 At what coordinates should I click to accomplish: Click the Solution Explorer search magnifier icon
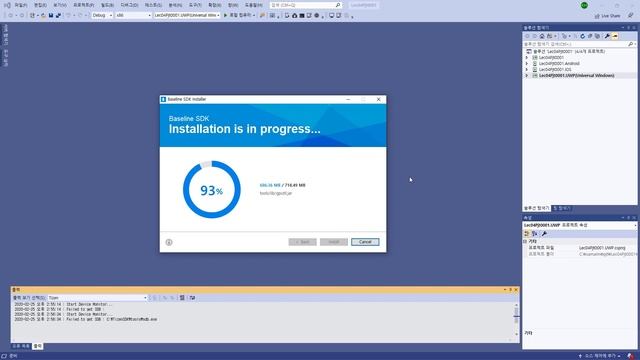click(631, 44)
